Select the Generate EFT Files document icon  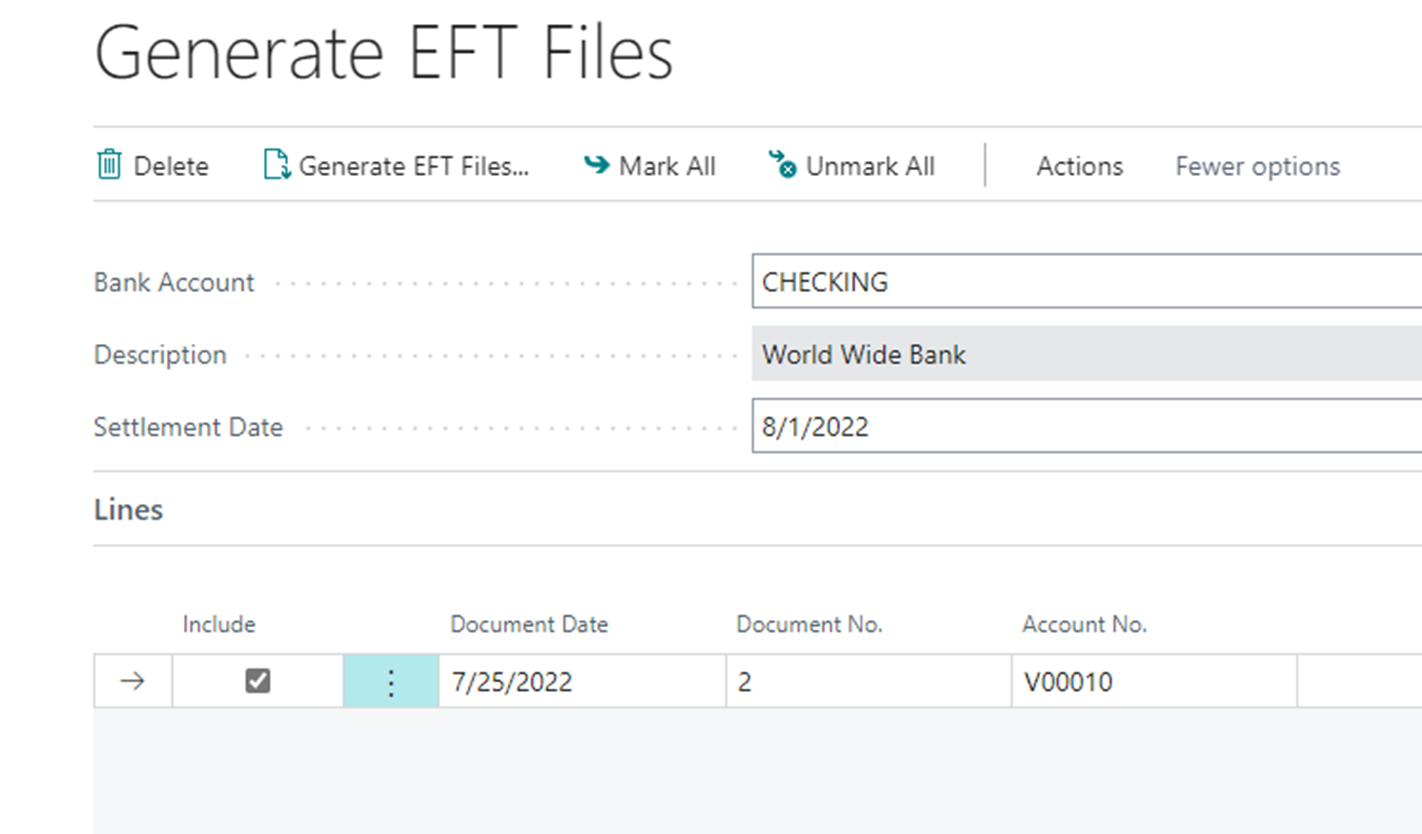pos(277,165)
